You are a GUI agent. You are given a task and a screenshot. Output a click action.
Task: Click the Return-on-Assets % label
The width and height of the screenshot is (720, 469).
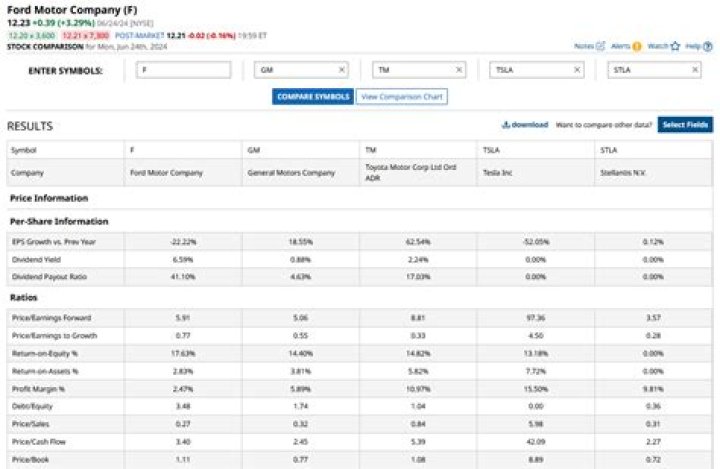(x=45, y=371)
